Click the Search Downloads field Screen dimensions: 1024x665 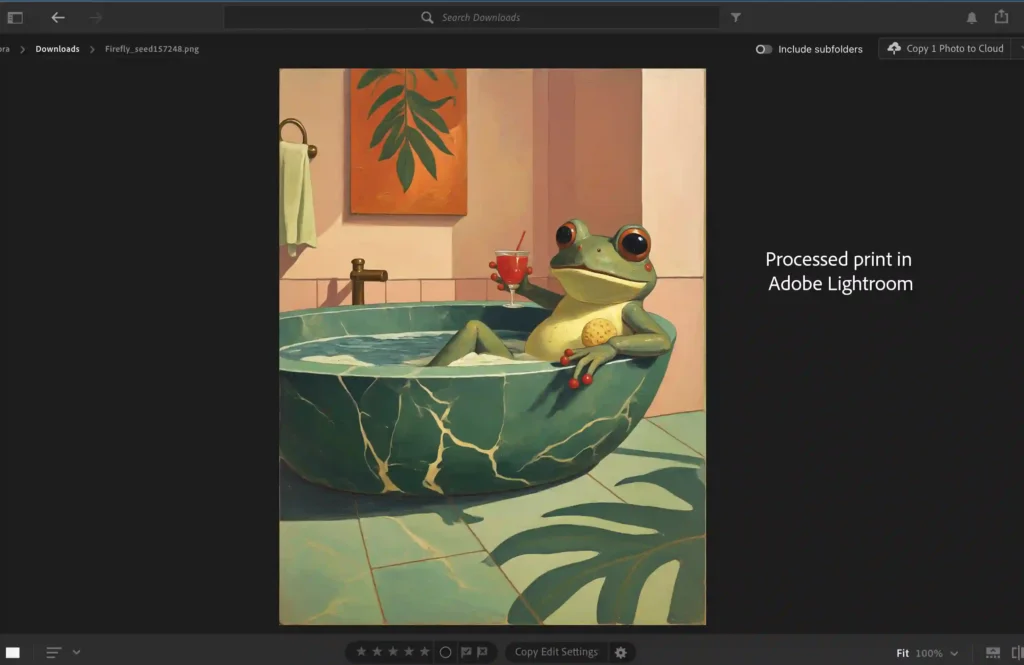(x=480, y=17)
